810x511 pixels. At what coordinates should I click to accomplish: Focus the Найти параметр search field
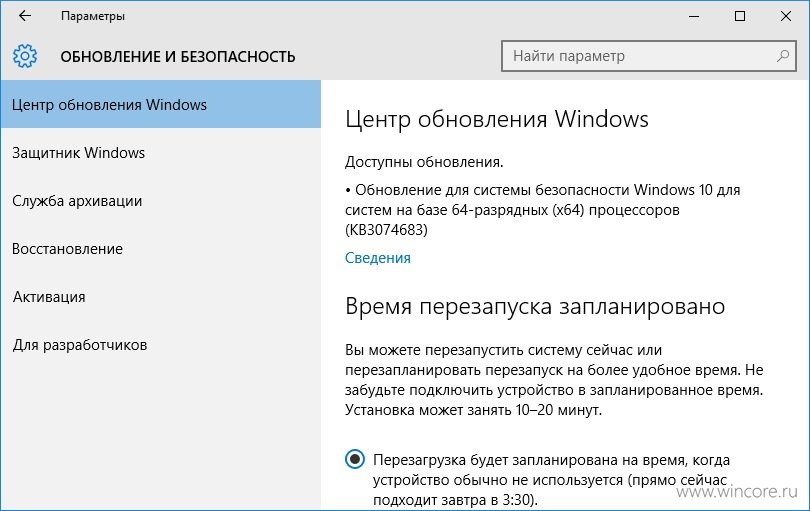648,56
